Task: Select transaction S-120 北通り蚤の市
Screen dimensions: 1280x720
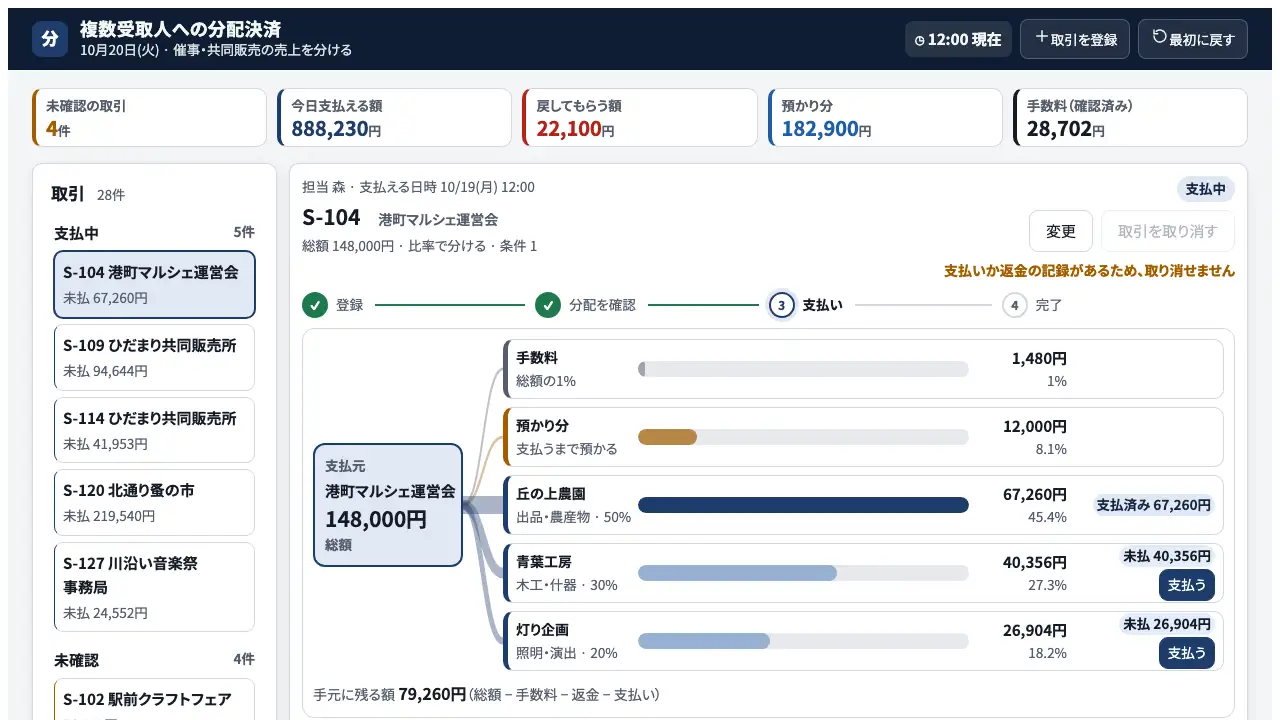Action: pos(154,503)
